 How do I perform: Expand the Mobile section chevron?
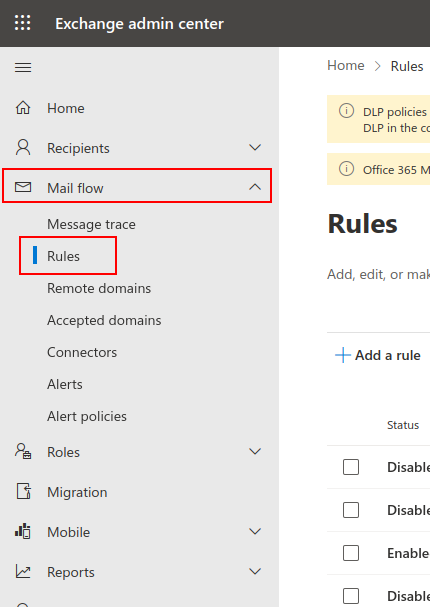[255, 531]
